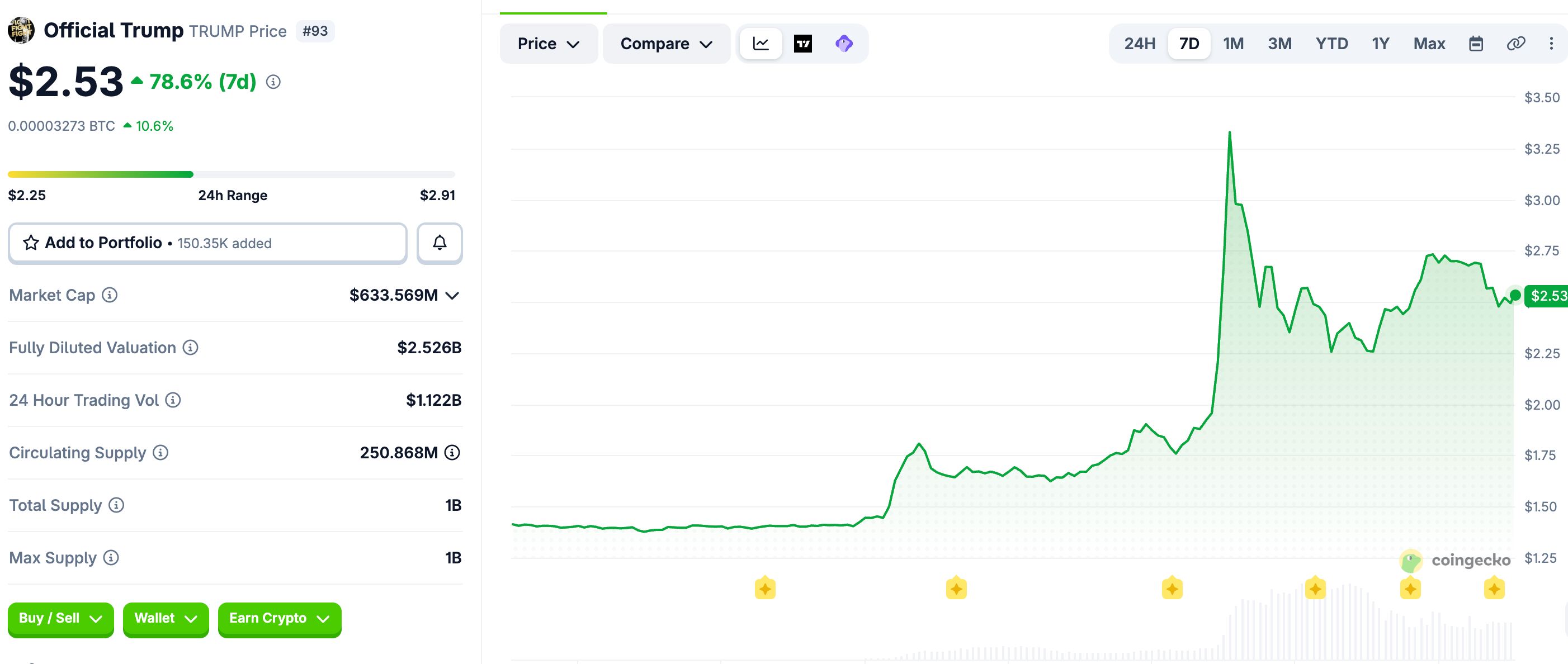The height and width of the screenshot is (664, 1568).
Task: Open 24 Hour Trading Vol info icon
Action: point(173,400)
